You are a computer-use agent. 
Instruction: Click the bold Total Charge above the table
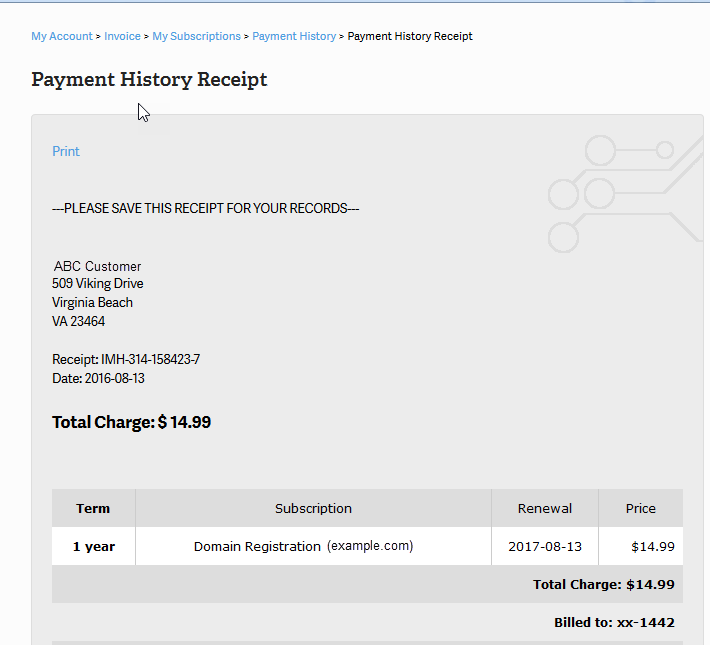[x=131, y=422]
